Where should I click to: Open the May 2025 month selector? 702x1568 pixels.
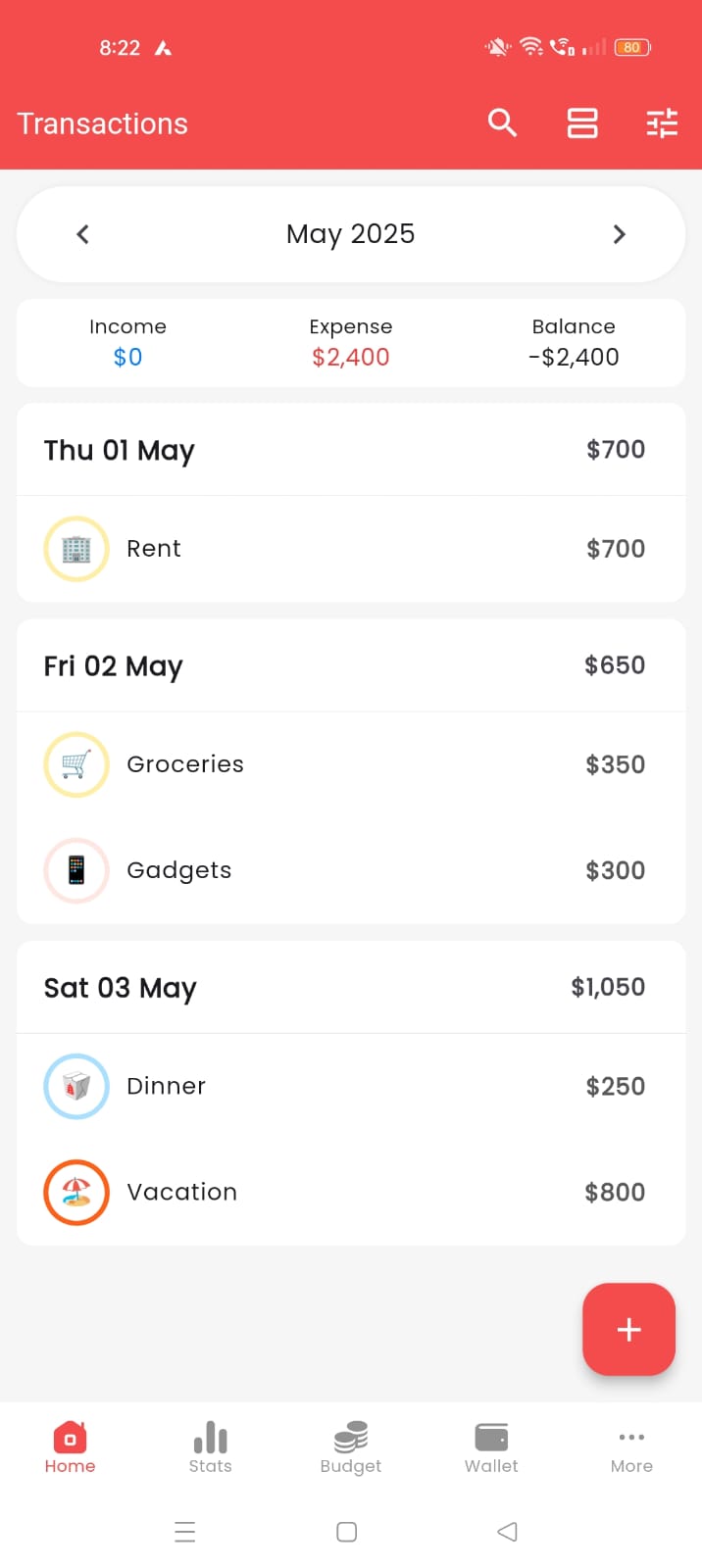pos(350,233)
